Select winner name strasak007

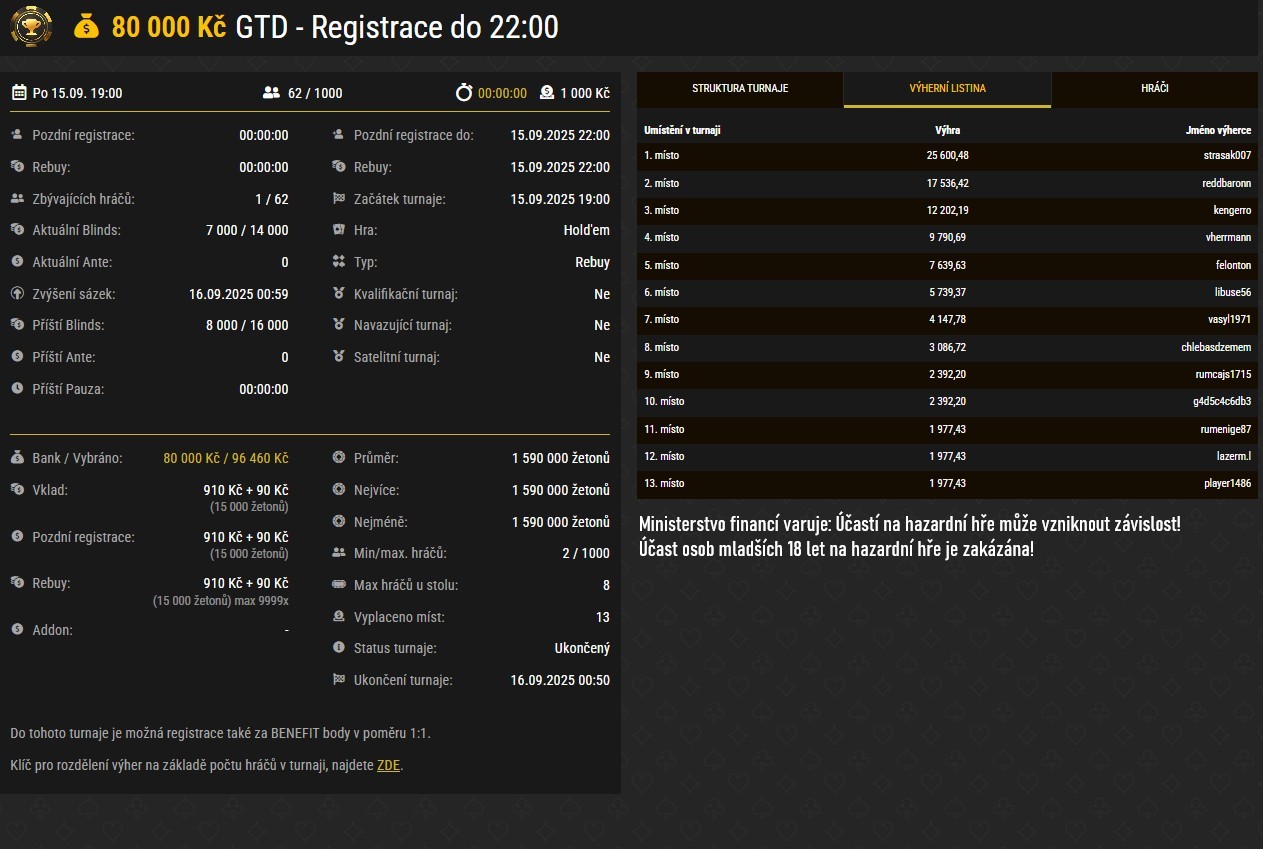pyautogui.click(x=1227, y=156)
